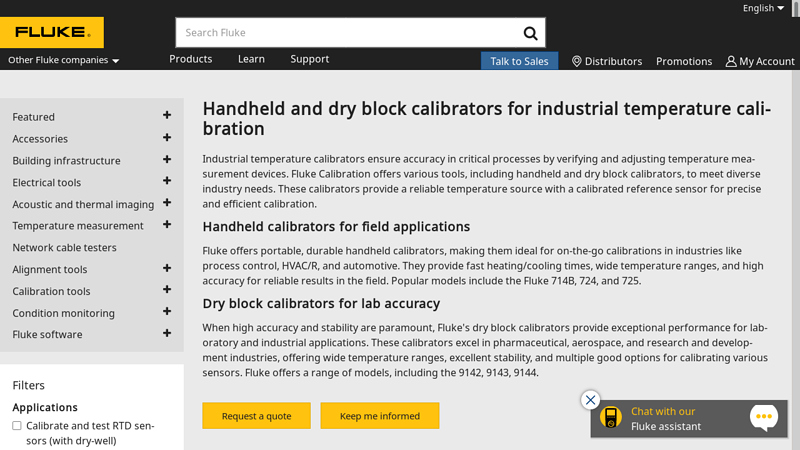Click the Filters heading
This screenshot has width=800, height=450.
pyautogui.click(x=29, y=385)
